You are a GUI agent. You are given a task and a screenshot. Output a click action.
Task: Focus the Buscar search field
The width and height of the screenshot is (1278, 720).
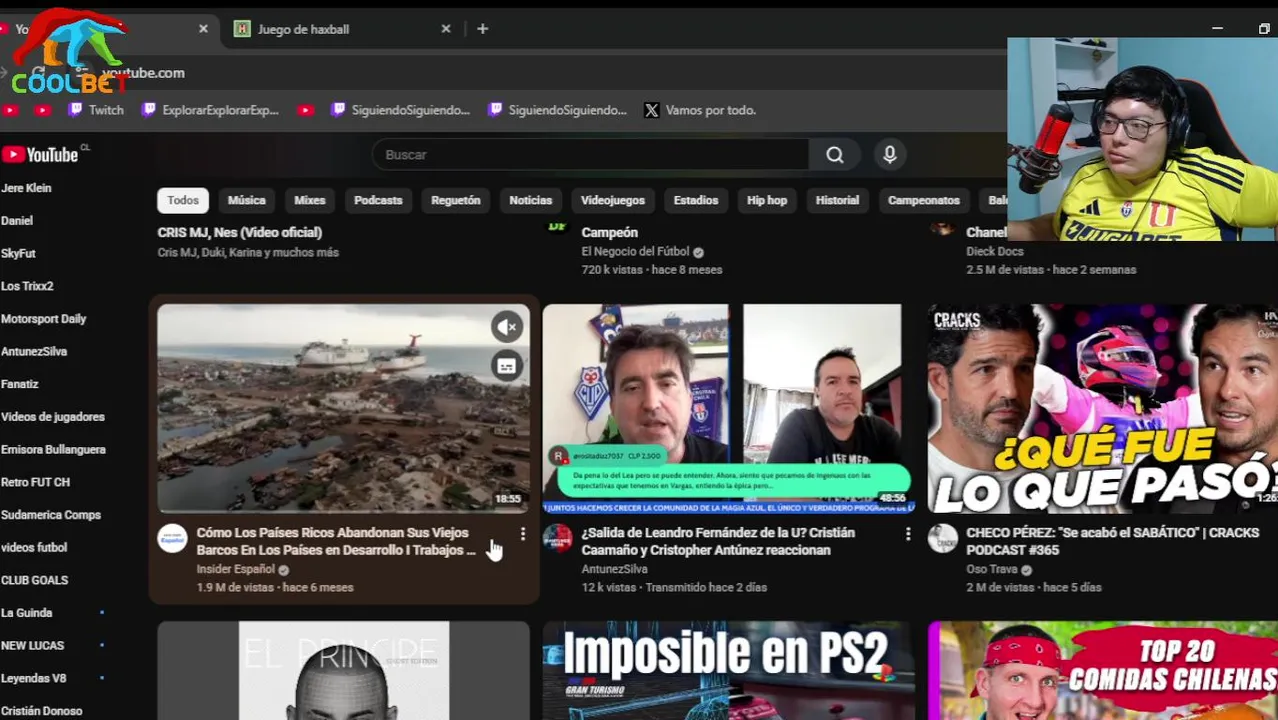coord(590,154)
